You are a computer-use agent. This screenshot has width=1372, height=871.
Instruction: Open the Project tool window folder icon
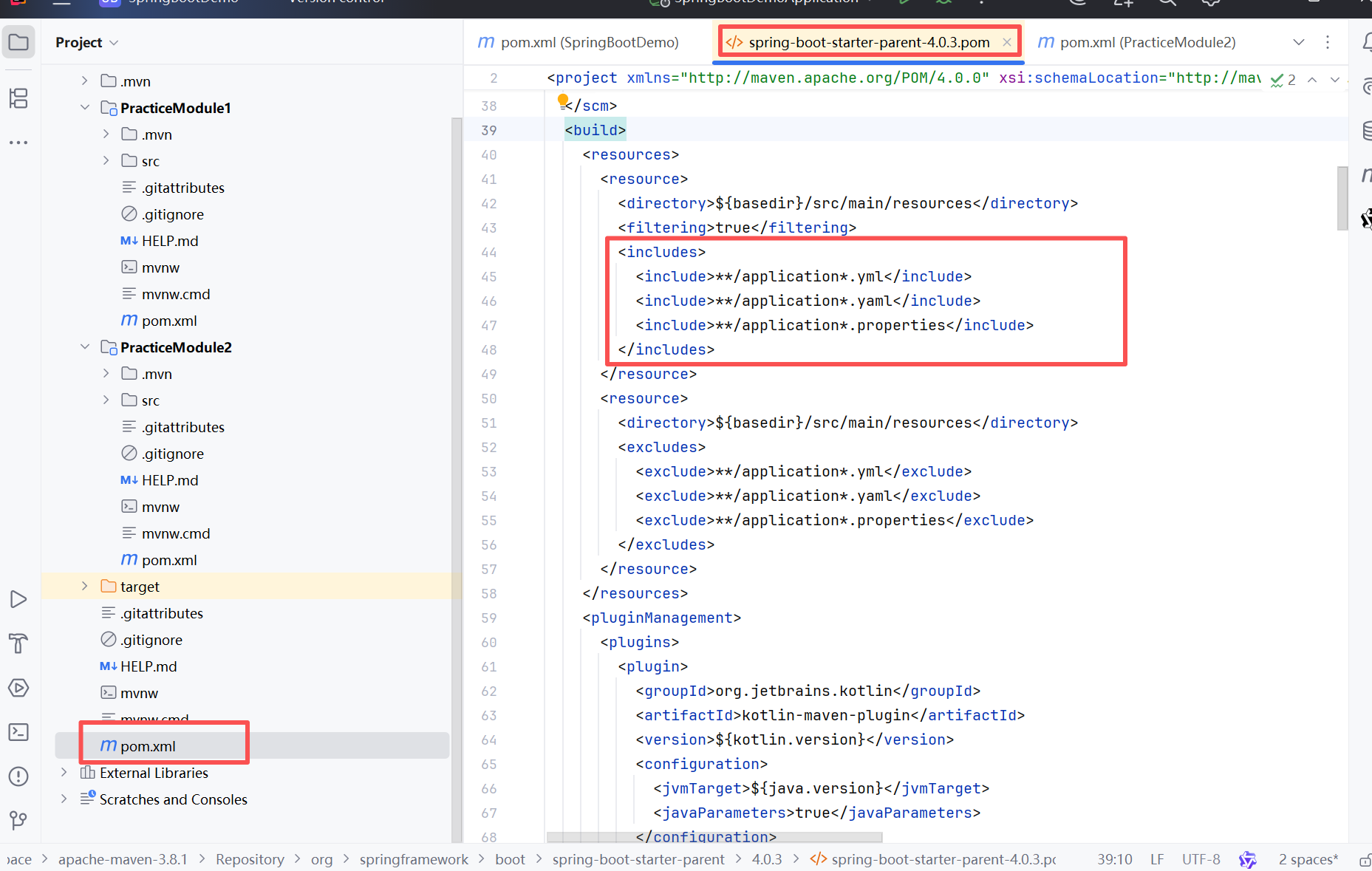tap(18, 42)
